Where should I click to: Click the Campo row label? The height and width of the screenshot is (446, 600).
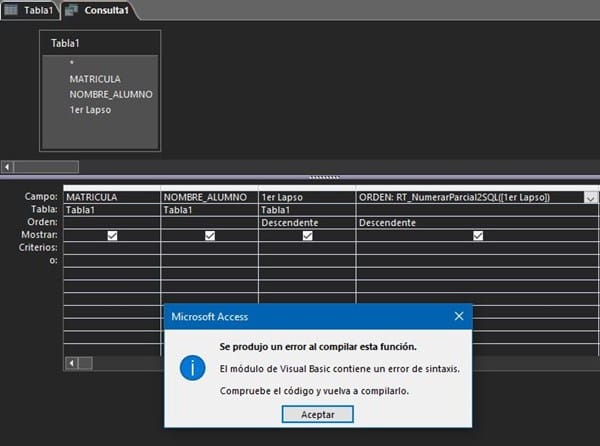(41, 197)
